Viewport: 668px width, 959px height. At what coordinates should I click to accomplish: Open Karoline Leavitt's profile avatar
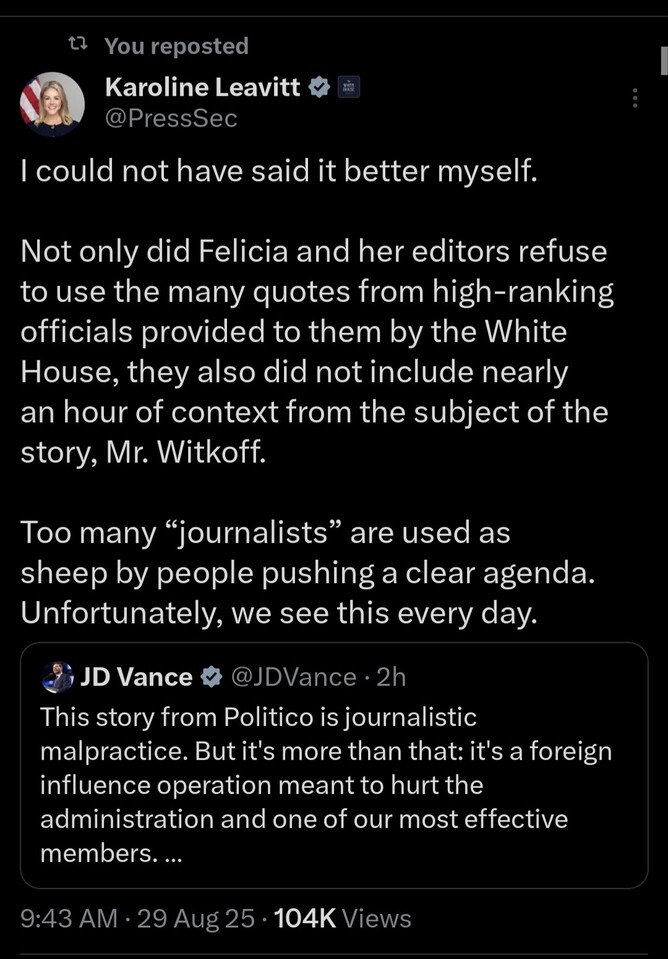[52, 104]
